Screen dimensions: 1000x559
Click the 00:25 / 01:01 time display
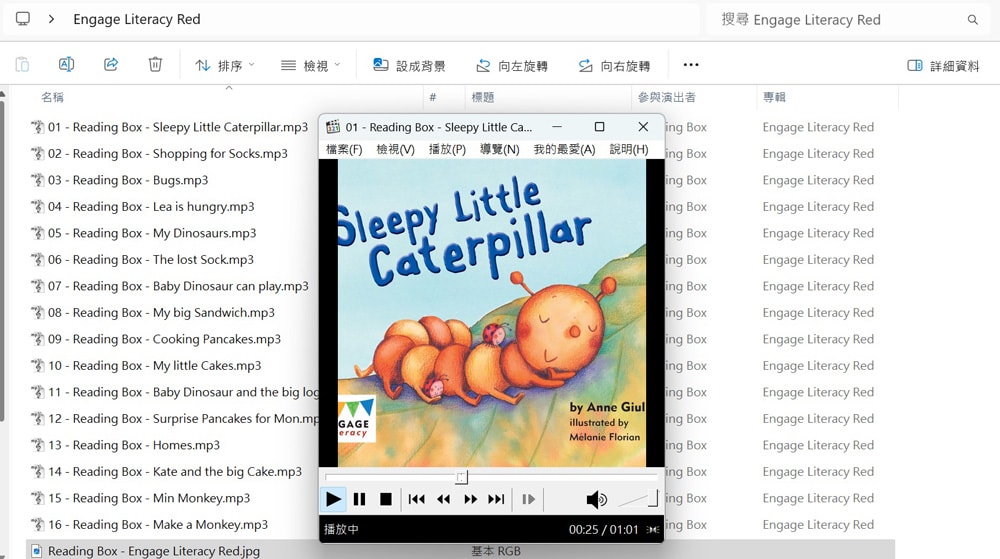click(x=603, y=530)
